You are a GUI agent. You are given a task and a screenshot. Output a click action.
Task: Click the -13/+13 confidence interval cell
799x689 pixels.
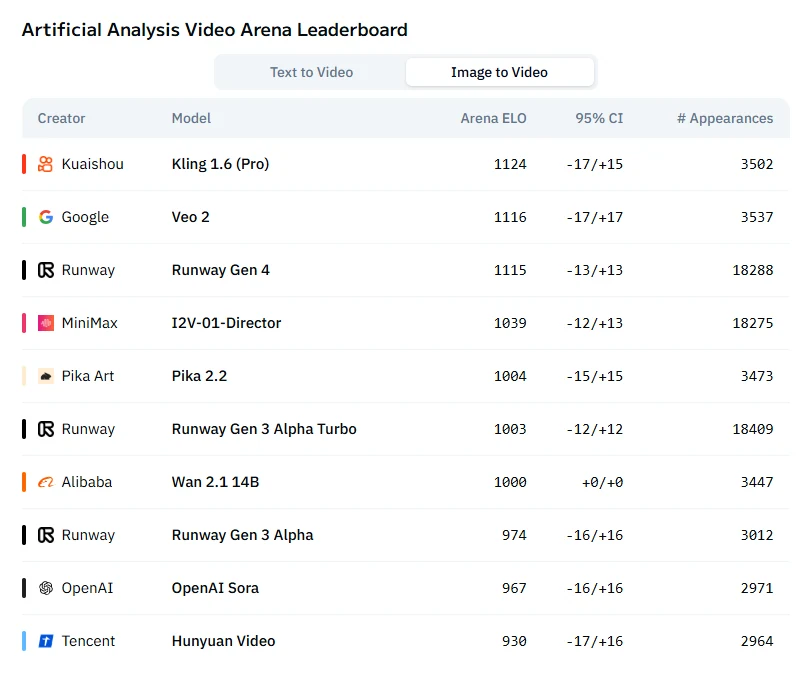[x=595, y=270]
